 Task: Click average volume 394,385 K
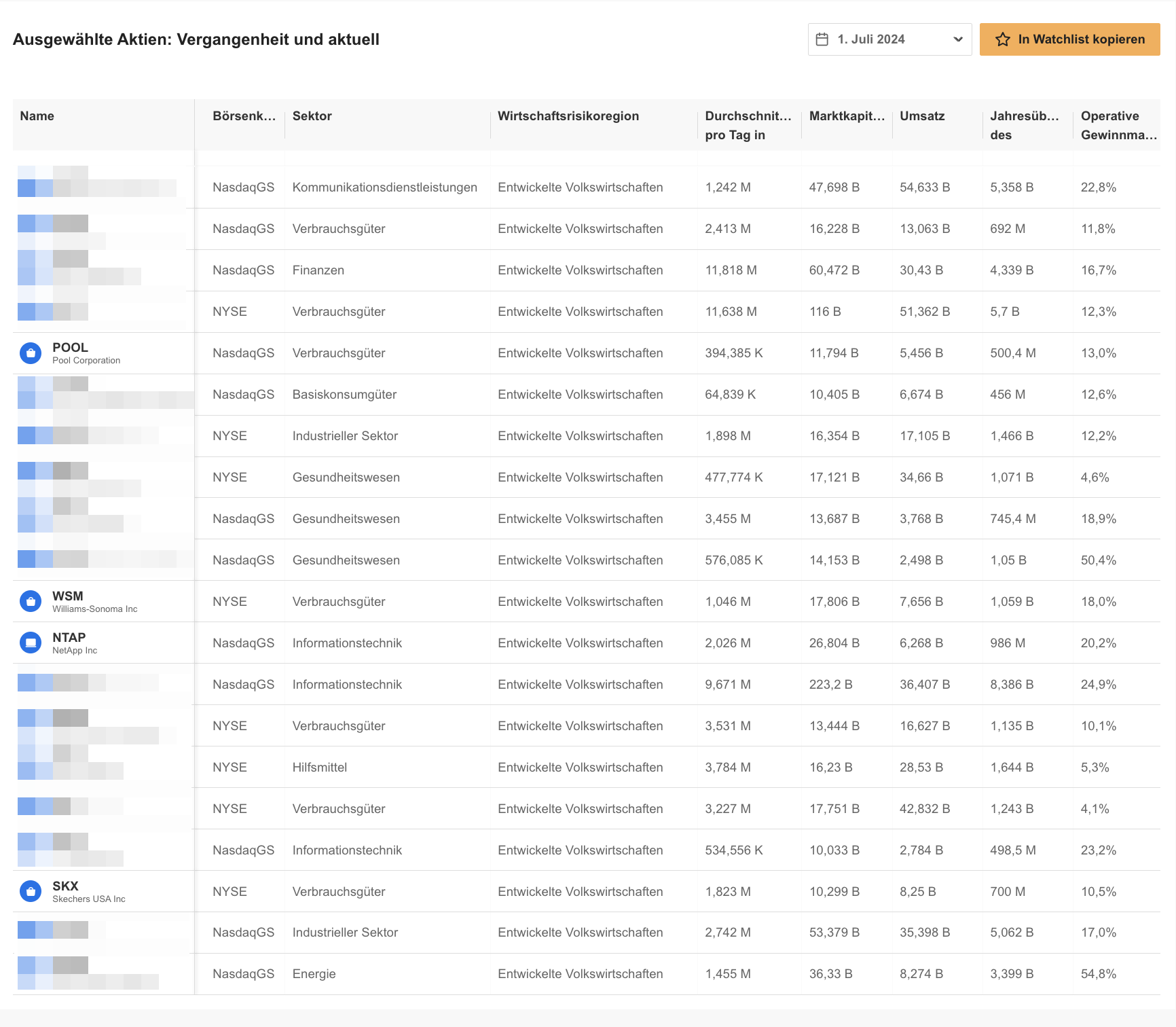[x=734, y=353]
